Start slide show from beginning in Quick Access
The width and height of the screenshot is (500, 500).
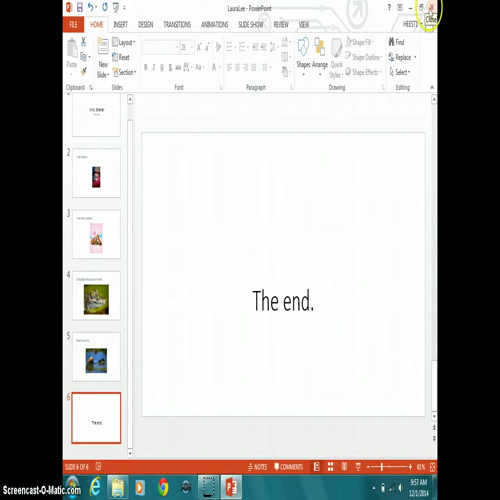click(116, 7)
